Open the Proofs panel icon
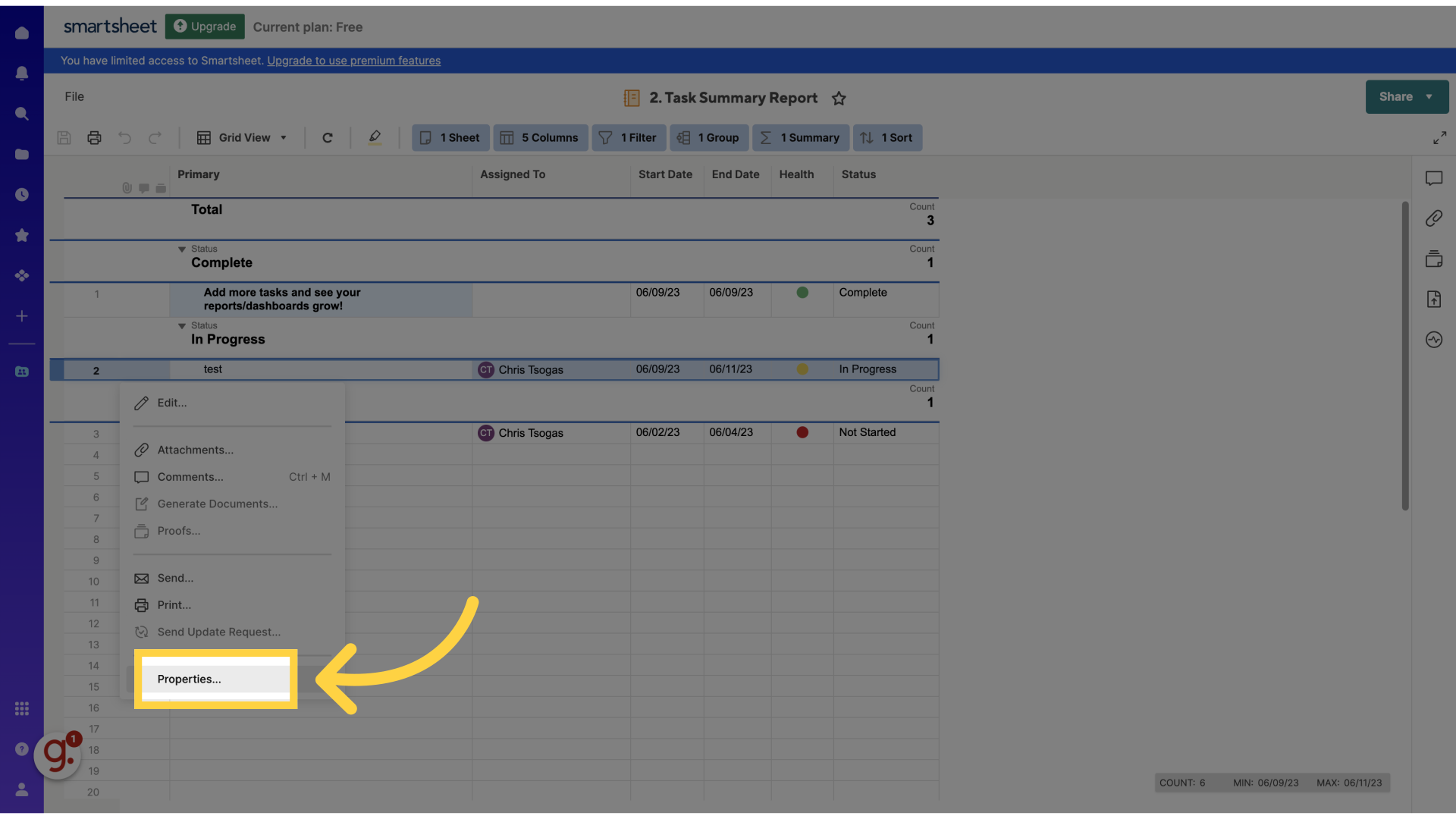The width and height of the screenshot is (1456, 819). tap(1433, 259)
